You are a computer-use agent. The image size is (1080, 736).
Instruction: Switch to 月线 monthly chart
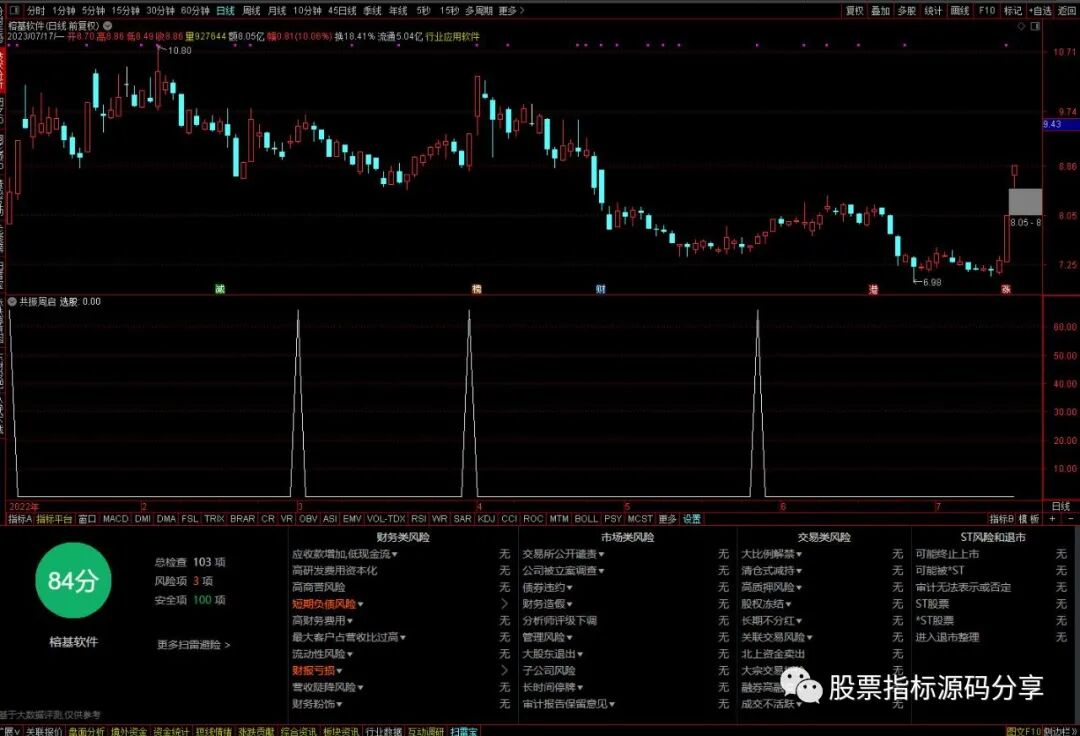277,10
